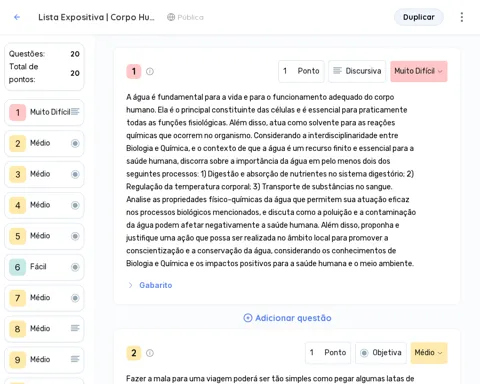Go back using the left arrow icon
The width and height of the screenshot is (480, 384).
coord(17,17)
